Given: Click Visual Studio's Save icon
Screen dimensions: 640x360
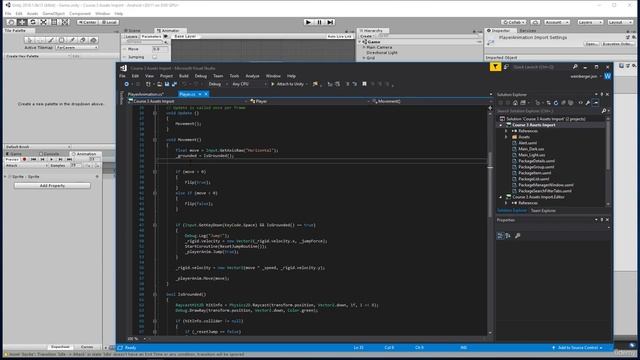Looking at the screenshot, I should [x=167, y=84].
